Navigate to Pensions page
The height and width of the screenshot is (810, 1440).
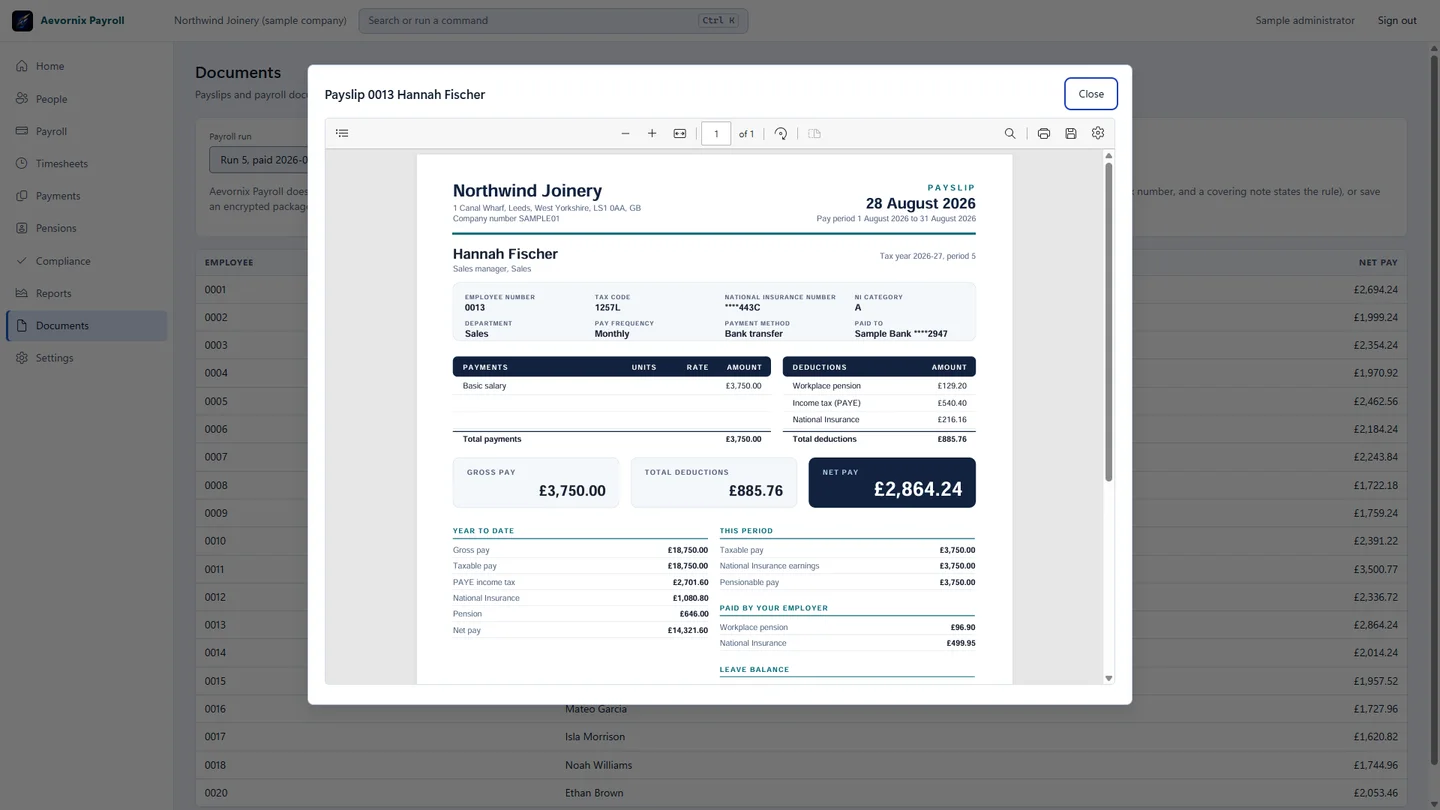click(86, 228)
